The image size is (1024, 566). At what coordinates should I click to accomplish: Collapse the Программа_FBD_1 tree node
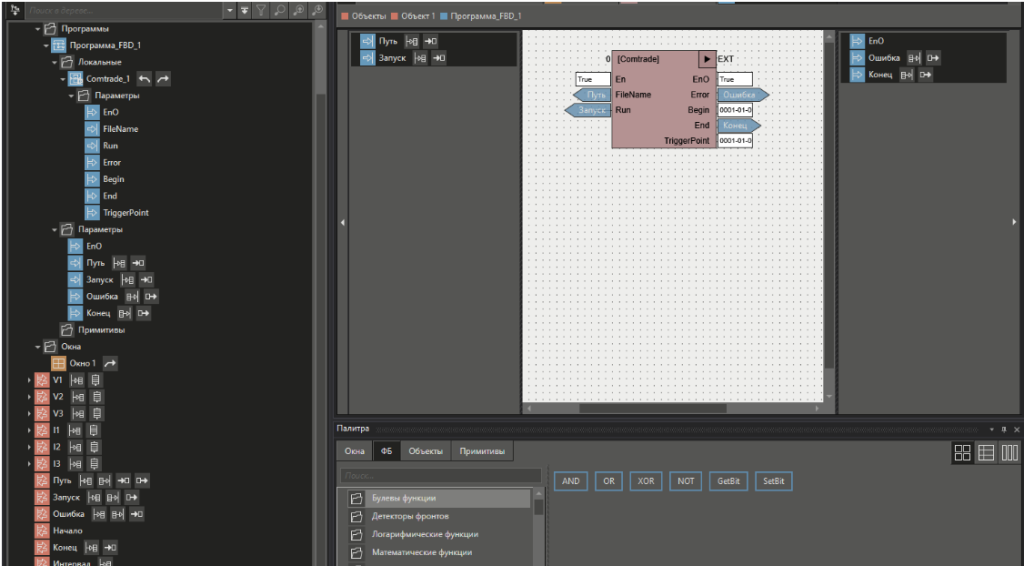coord(46,45)
